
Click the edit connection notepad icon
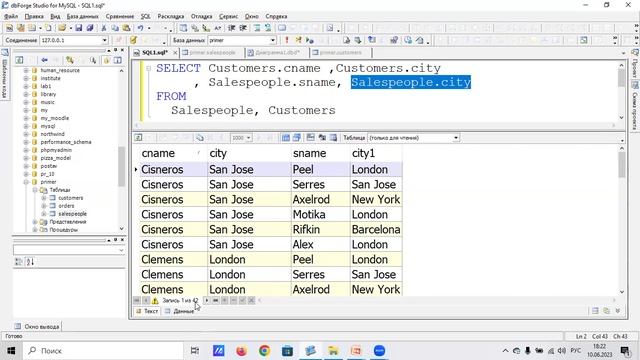[x=133, y=40]
